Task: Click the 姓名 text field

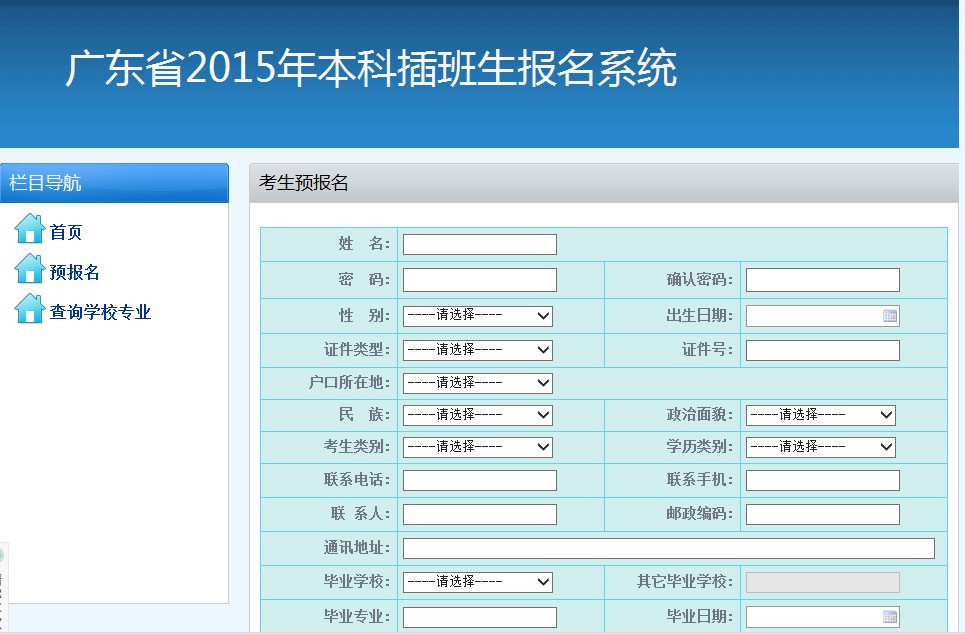Action: pyautogui.click(x=479, y=245)
